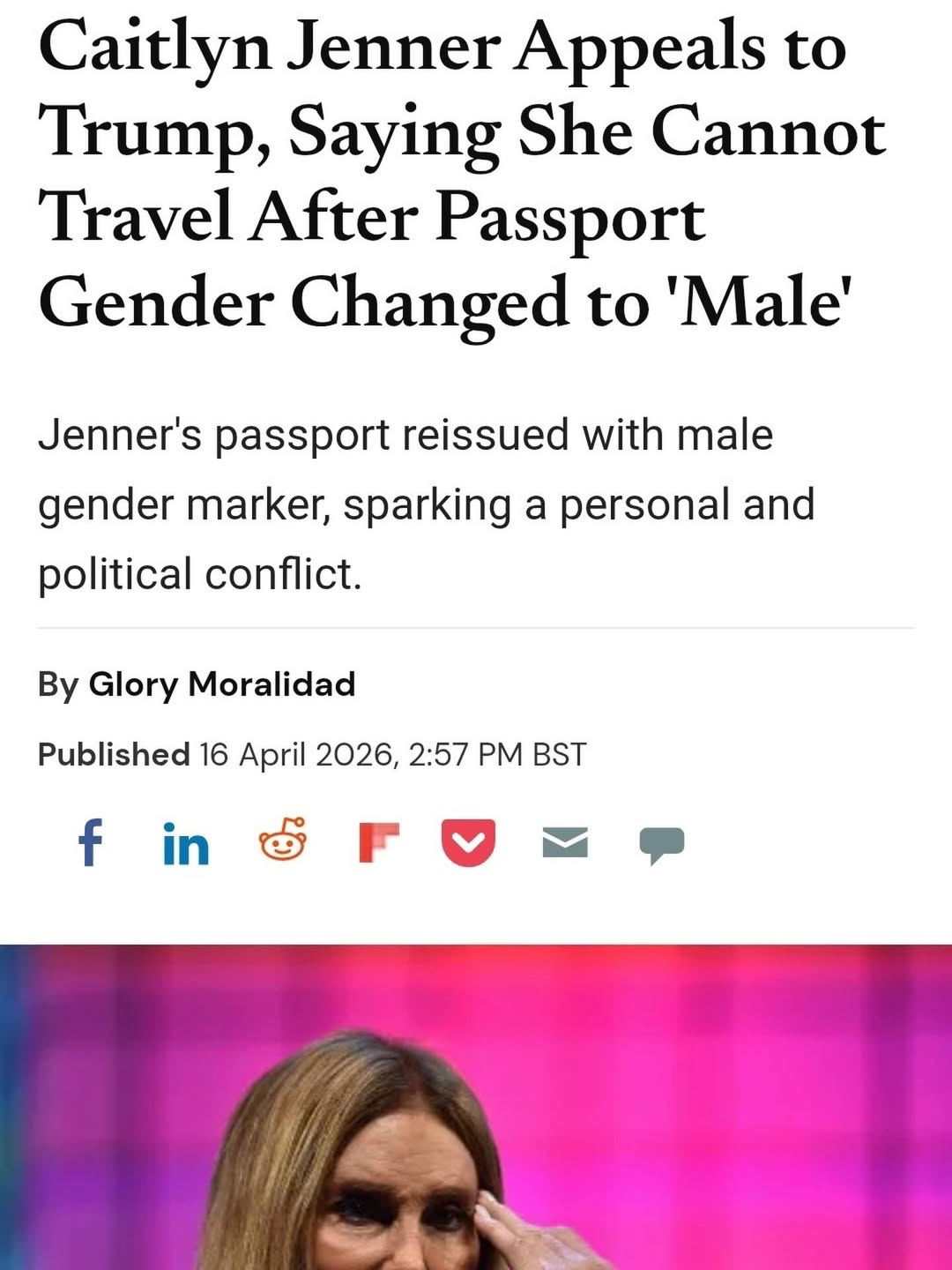Click the bold "Published" label
The image size is (952, 1270).
click(x=114, y=755)
